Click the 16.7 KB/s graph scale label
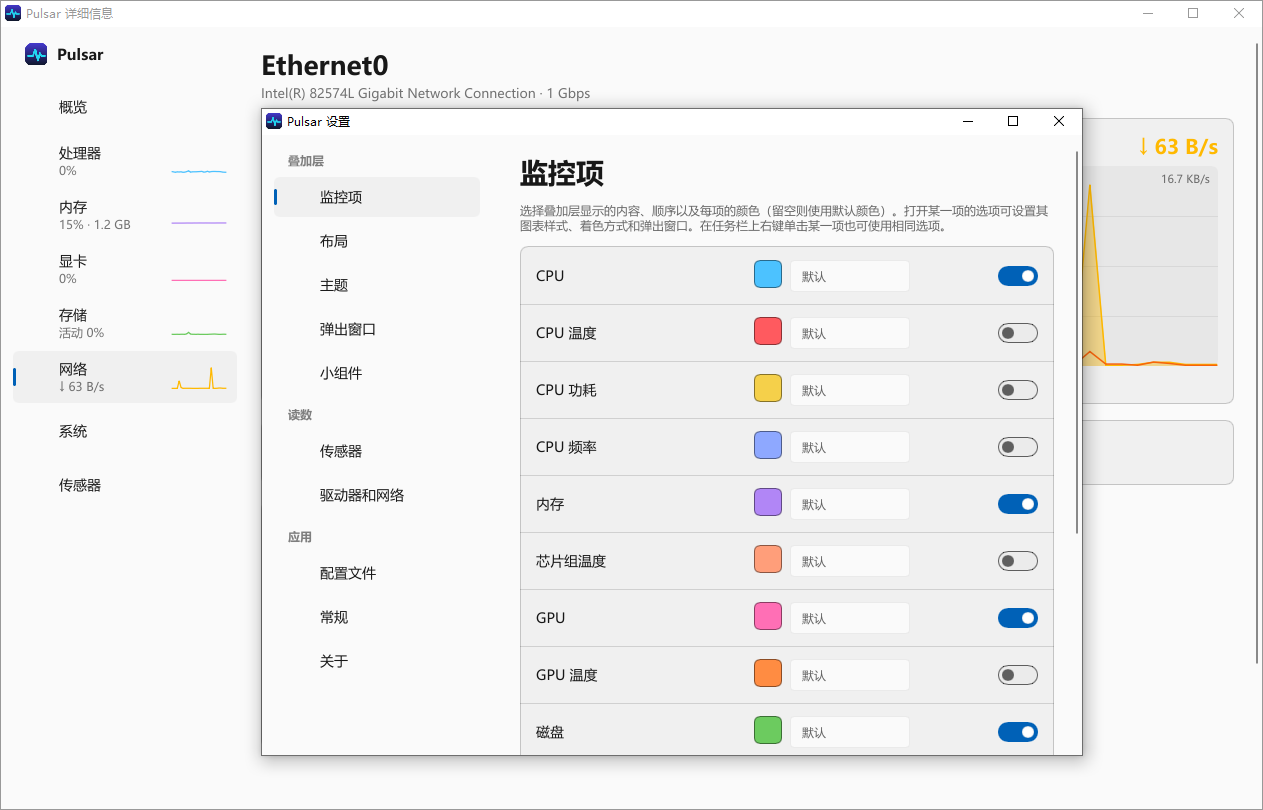The width and height of the screenshot is (1263, 810). click(x=1185, y=180)
